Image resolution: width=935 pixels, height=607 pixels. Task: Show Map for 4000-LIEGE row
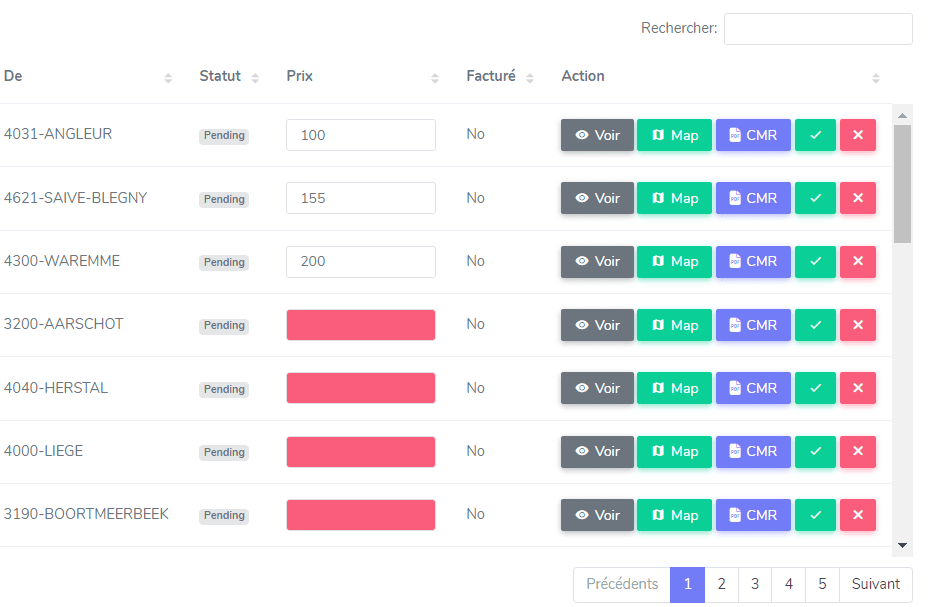(674, 452)
